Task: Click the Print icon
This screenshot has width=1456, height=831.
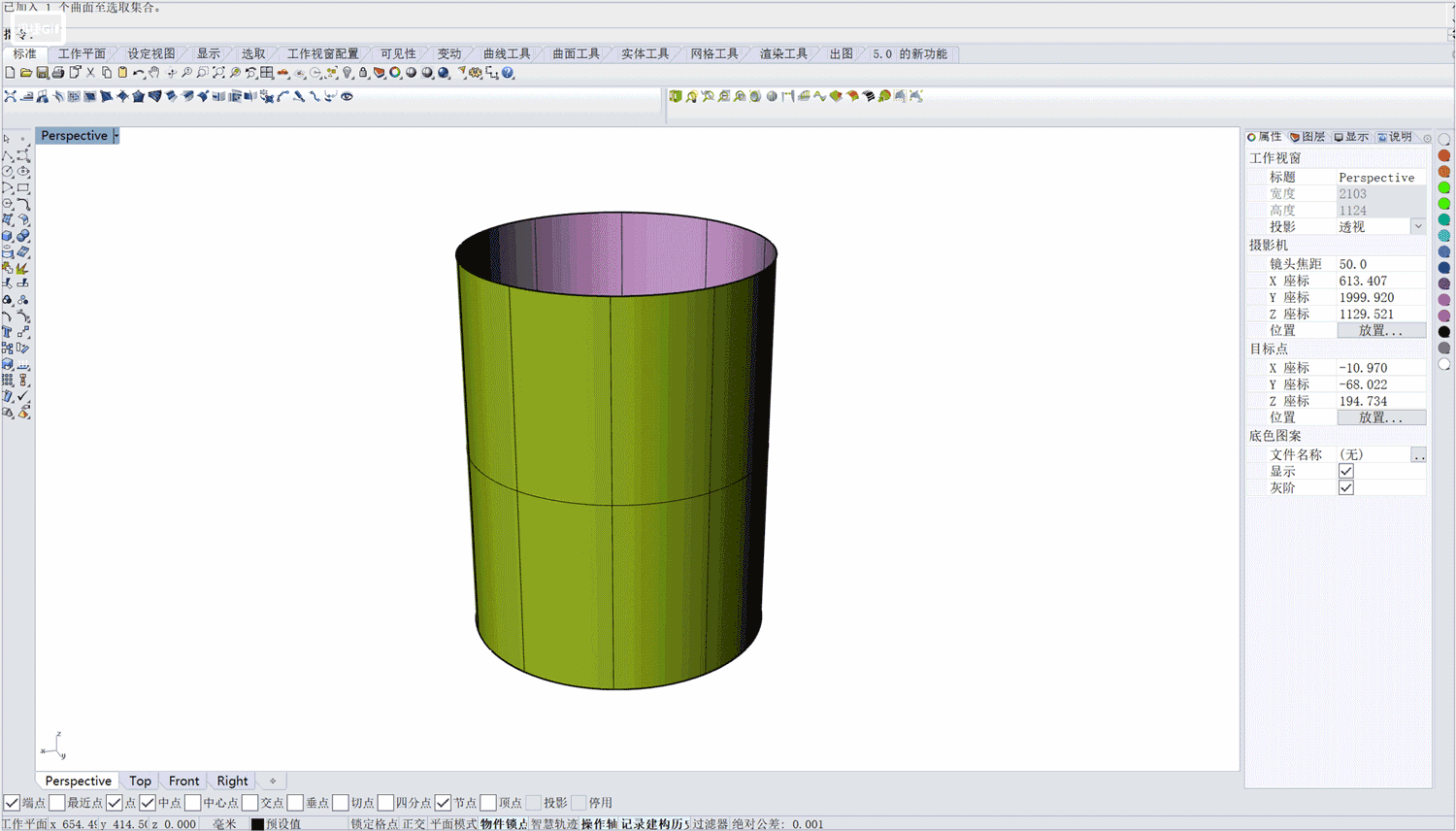Action: click(x=58, y=73)
